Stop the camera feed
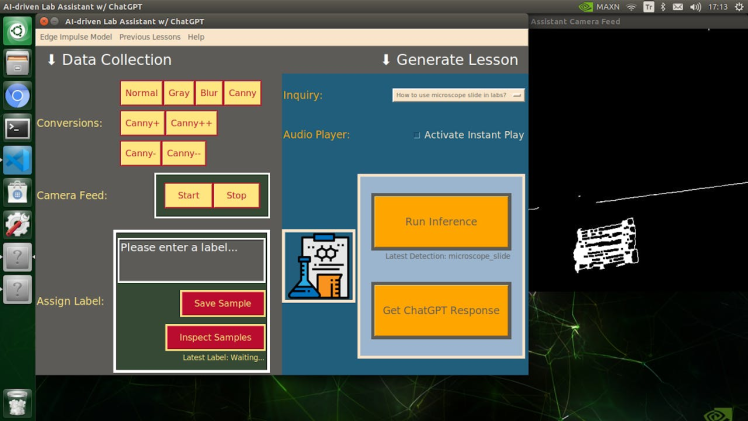This screenshot has height=421, width=748. pyautogui.click(x=236, y=195)
